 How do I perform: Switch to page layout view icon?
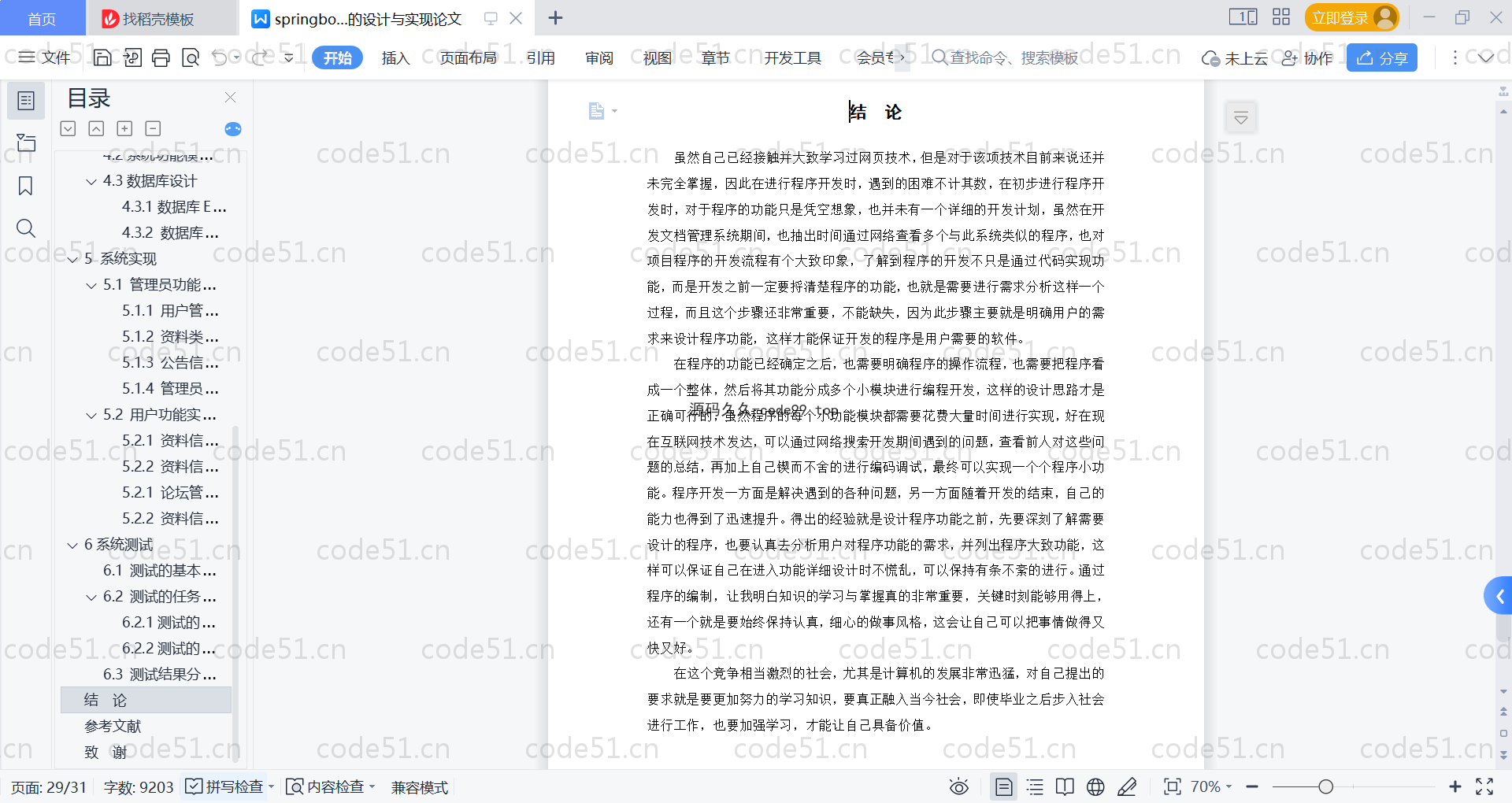point(1003,786)
